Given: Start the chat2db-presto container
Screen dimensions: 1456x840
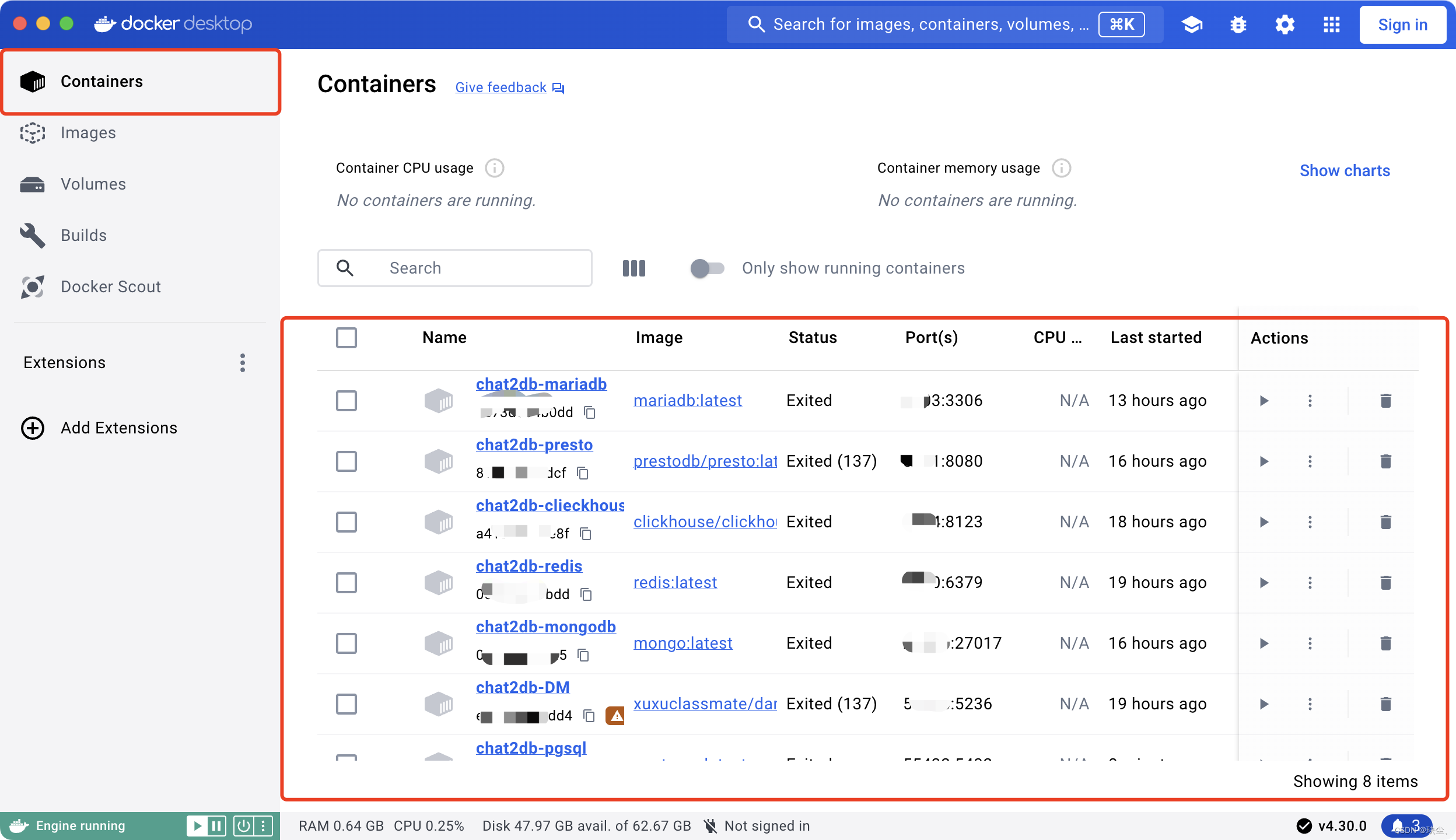Looking at the screenshot, I should coord(1264,461).
